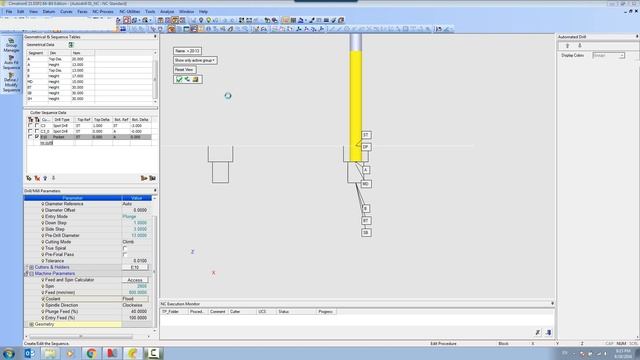Click the Access button for Feed and Spin Calculator
Viewport: 640px width, 360px height.
tap(135, 280)
